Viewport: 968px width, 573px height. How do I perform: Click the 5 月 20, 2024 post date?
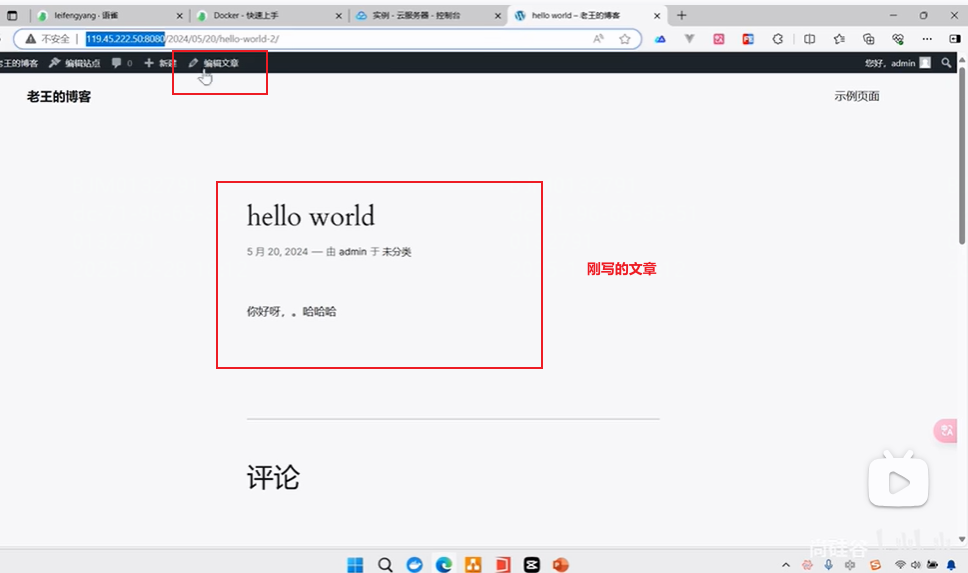(x=277, y=251)
